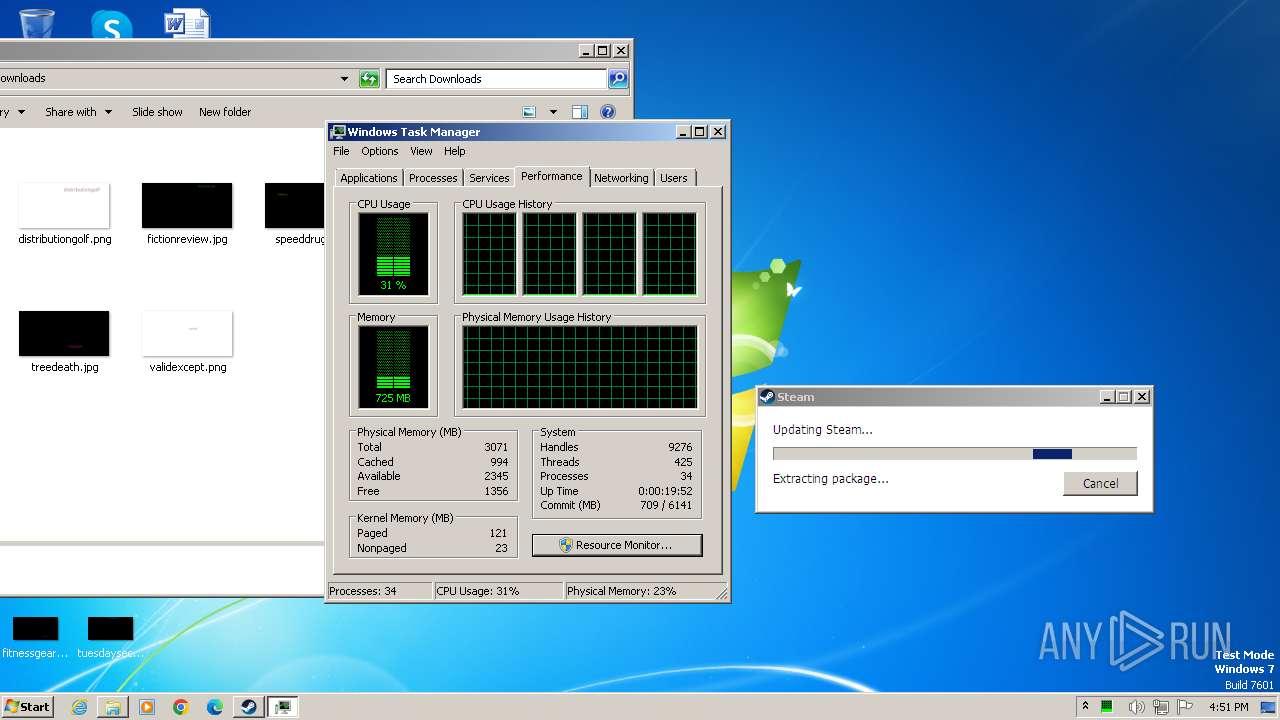Open the volume speaker tray icon
Viewport: 1280px width, 720px height.
(x=1137, y=707)
